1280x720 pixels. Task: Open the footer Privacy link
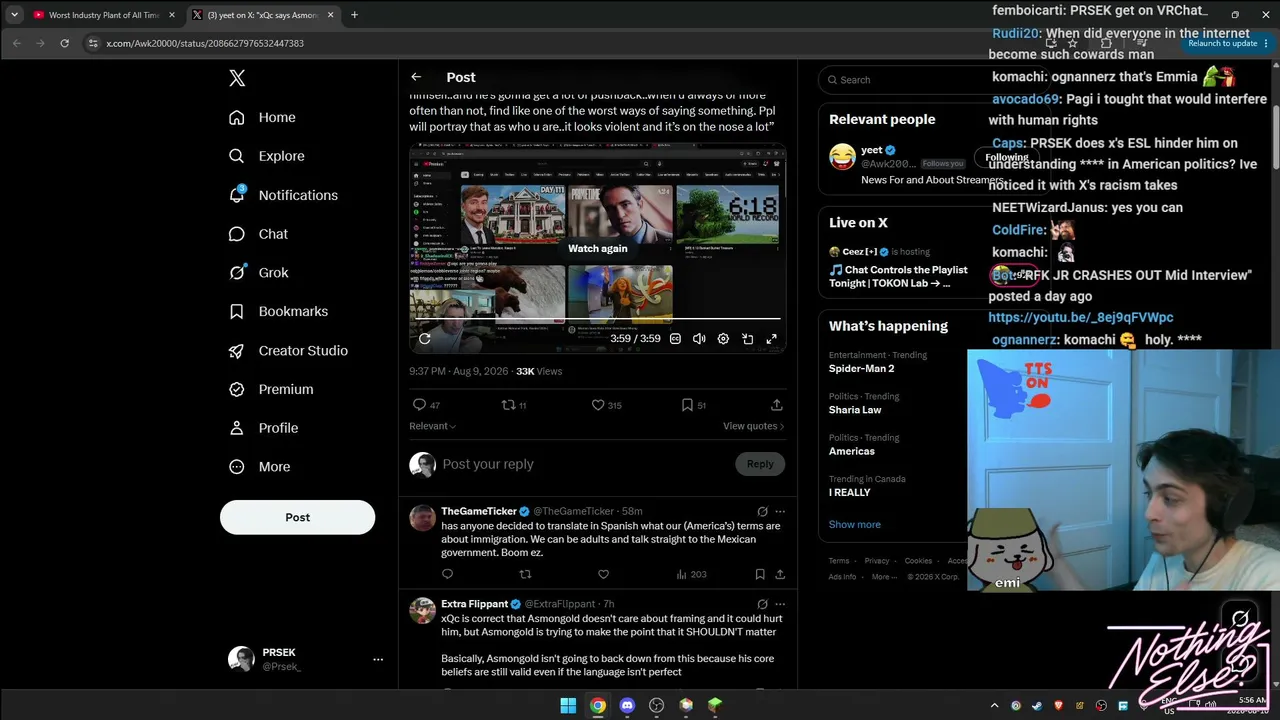coord(877,561)
